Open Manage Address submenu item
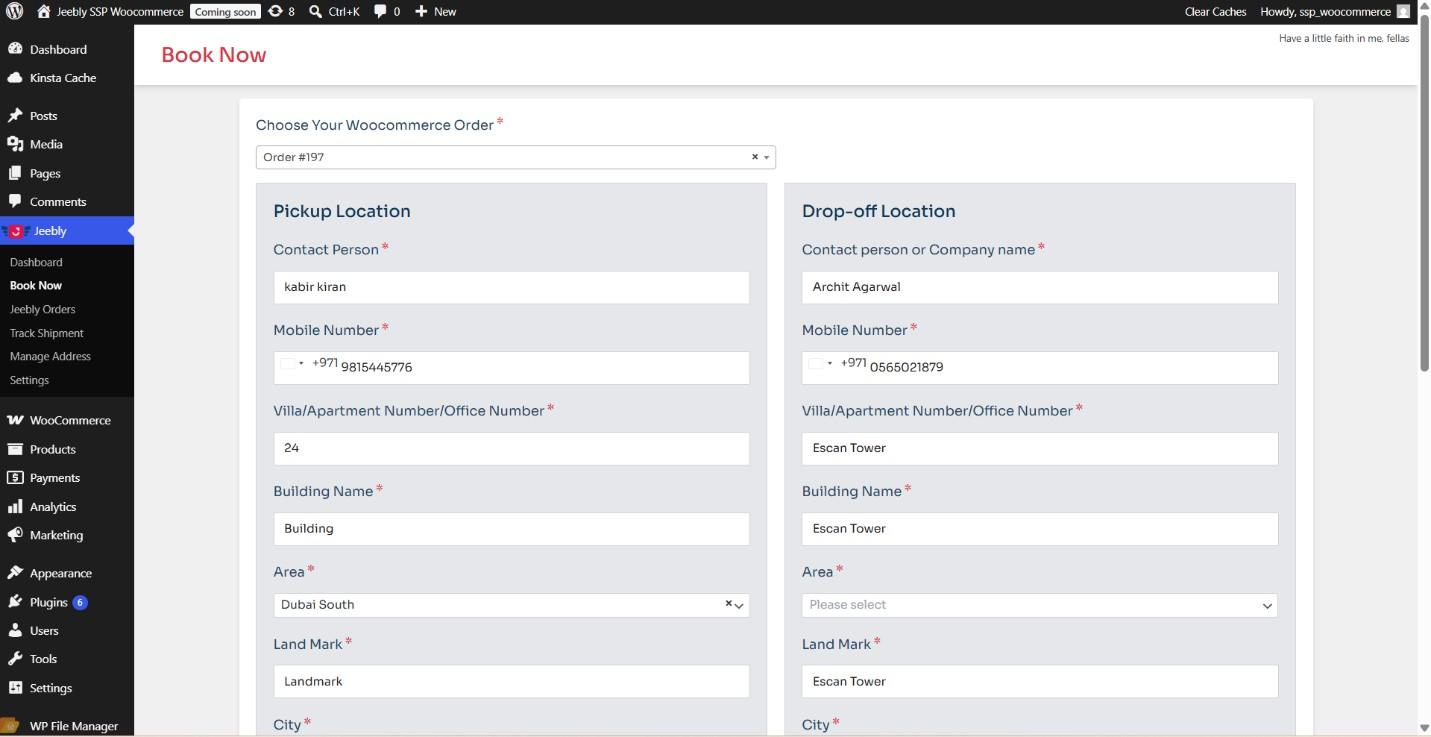Screen dimensions: 1431x737 [x=50, y=356]
